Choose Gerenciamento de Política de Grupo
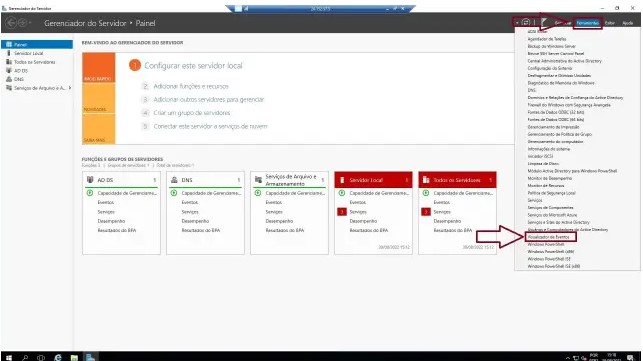Viewport: 643px width, 361px height. pos(559,134)
